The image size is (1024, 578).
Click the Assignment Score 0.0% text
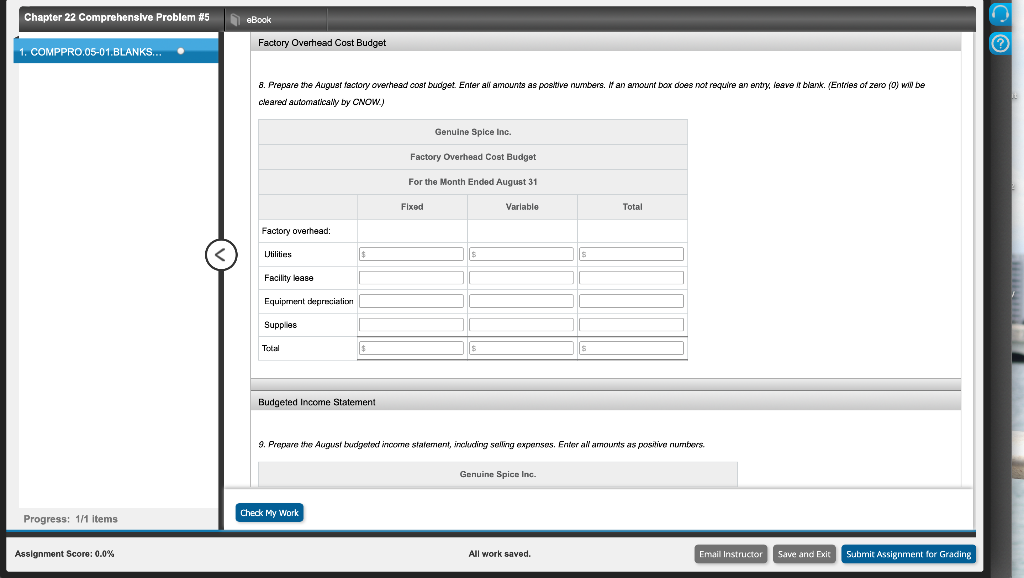[x=65, y=554]
